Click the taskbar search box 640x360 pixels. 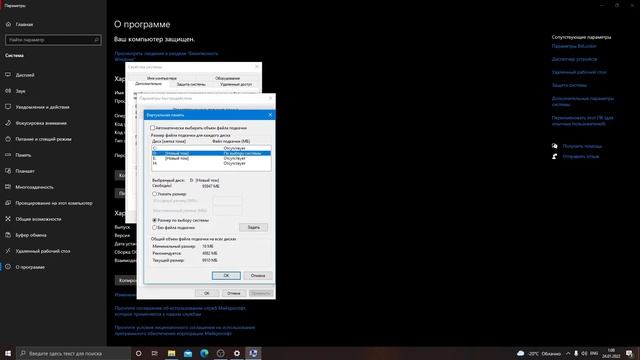[73, 353]
